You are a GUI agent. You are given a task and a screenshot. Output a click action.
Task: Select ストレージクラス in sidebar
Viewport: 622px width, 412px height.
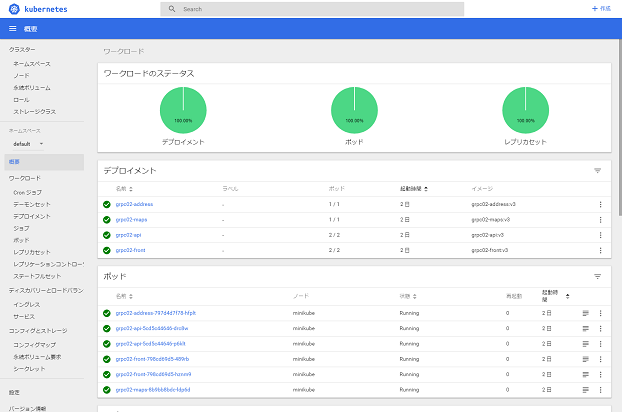point(35,112)
